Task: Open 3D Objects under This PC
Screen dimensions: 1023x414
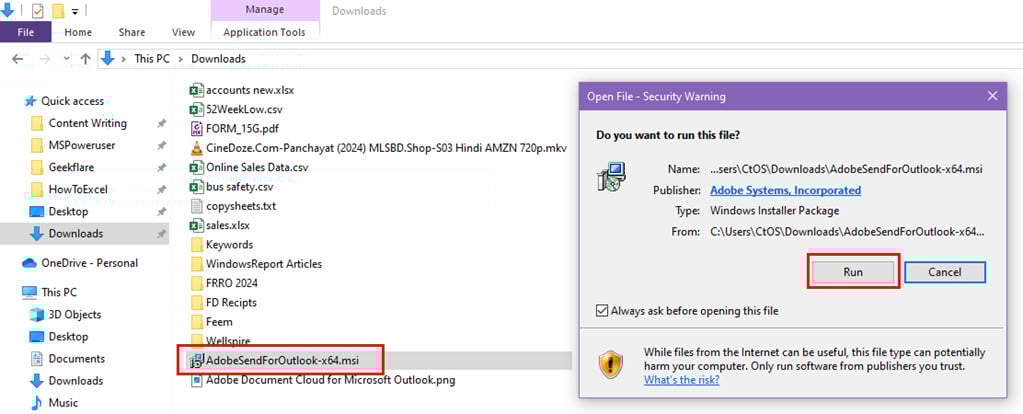Action: pyautogui.click(x=74, y=315)
